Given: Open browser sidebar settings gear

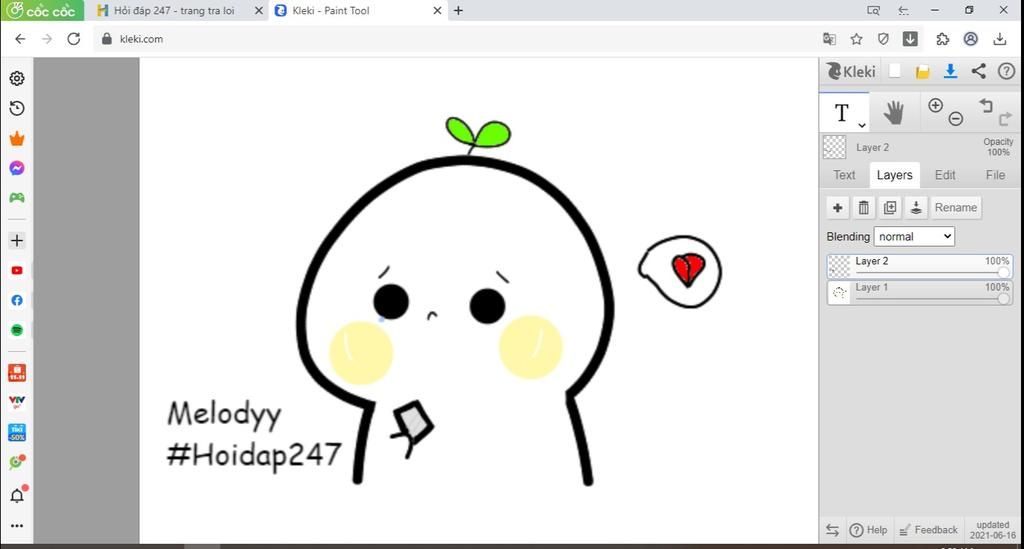Looking at the screenshot, I should click(17, 78).
